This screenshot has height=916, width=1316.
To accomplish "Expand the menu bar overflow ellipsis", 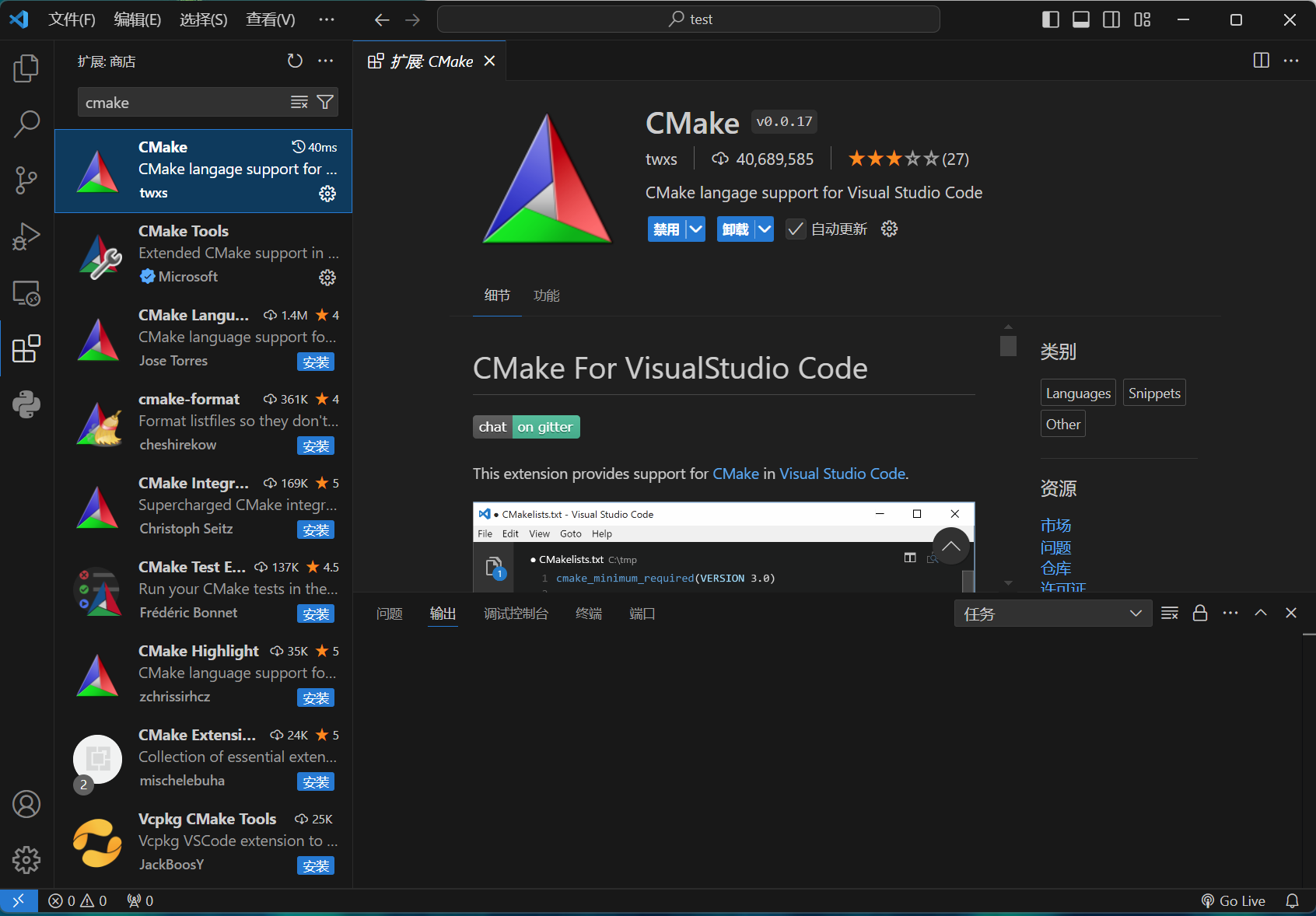I will pyautogui.click(x=327, y=19).
